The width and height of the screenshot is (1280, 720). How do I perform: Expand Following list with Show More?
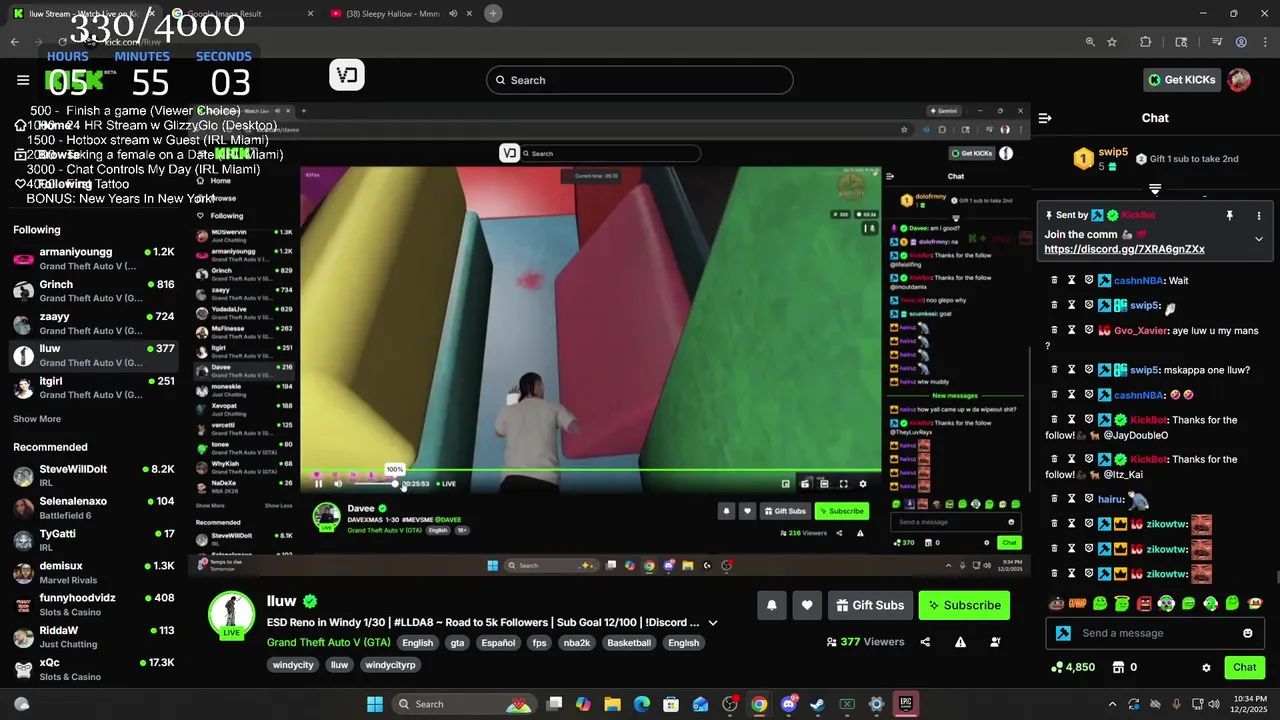[x=37, y=419]
